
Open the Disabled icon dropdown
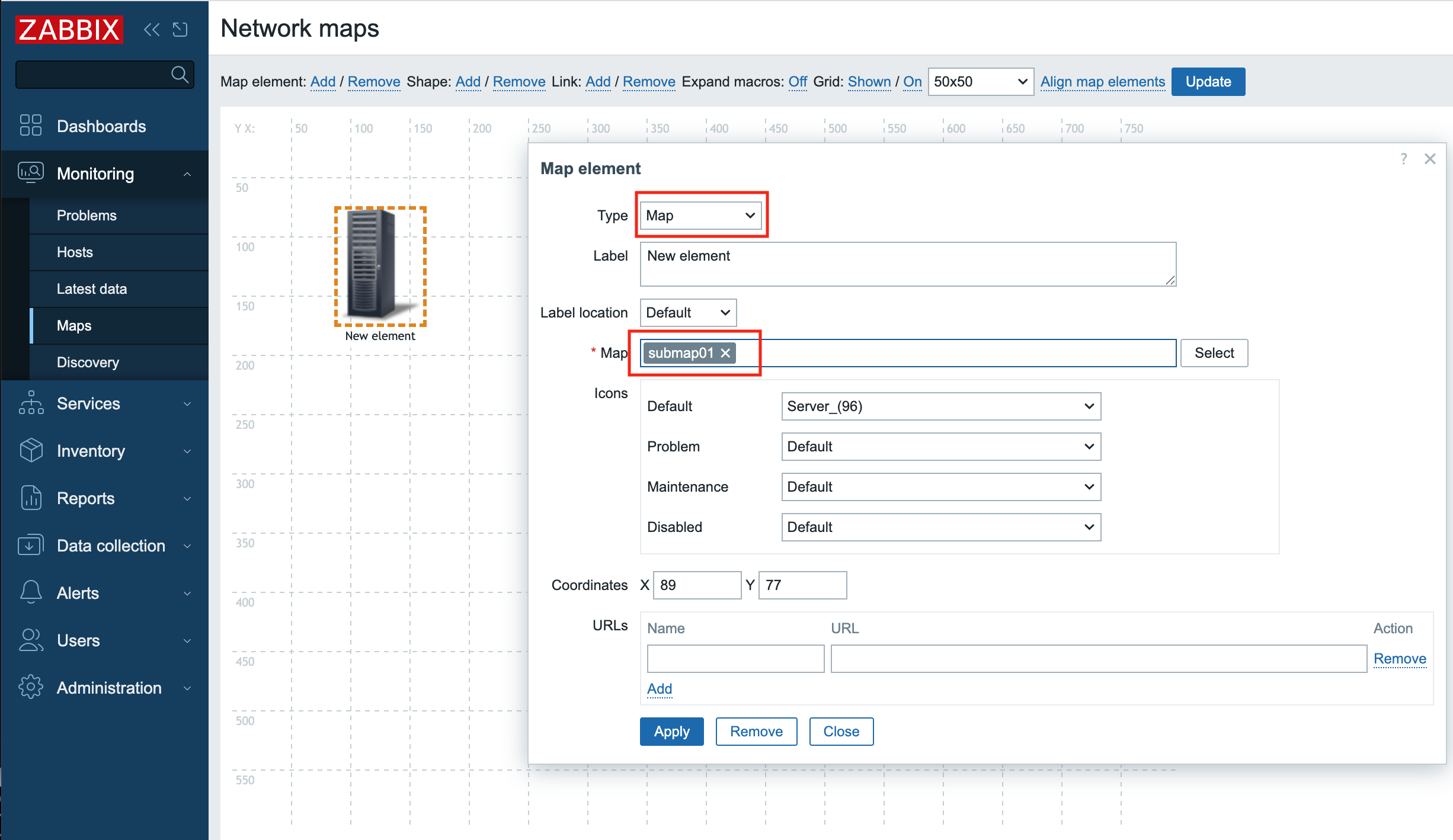pos(941,527)
